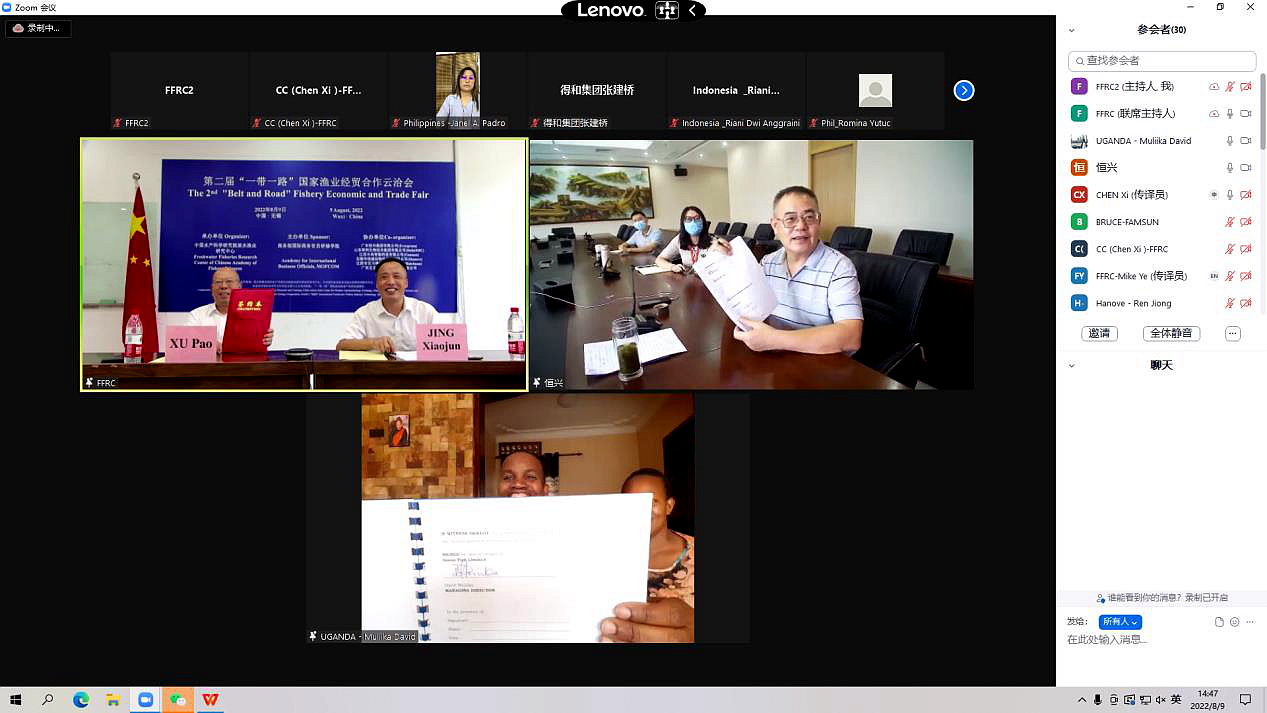1267x713 pixels.
Task: Click BRUCE-FAMSUN muted microphone icon
Action: pyautogui.click(x=1230, y=222)
